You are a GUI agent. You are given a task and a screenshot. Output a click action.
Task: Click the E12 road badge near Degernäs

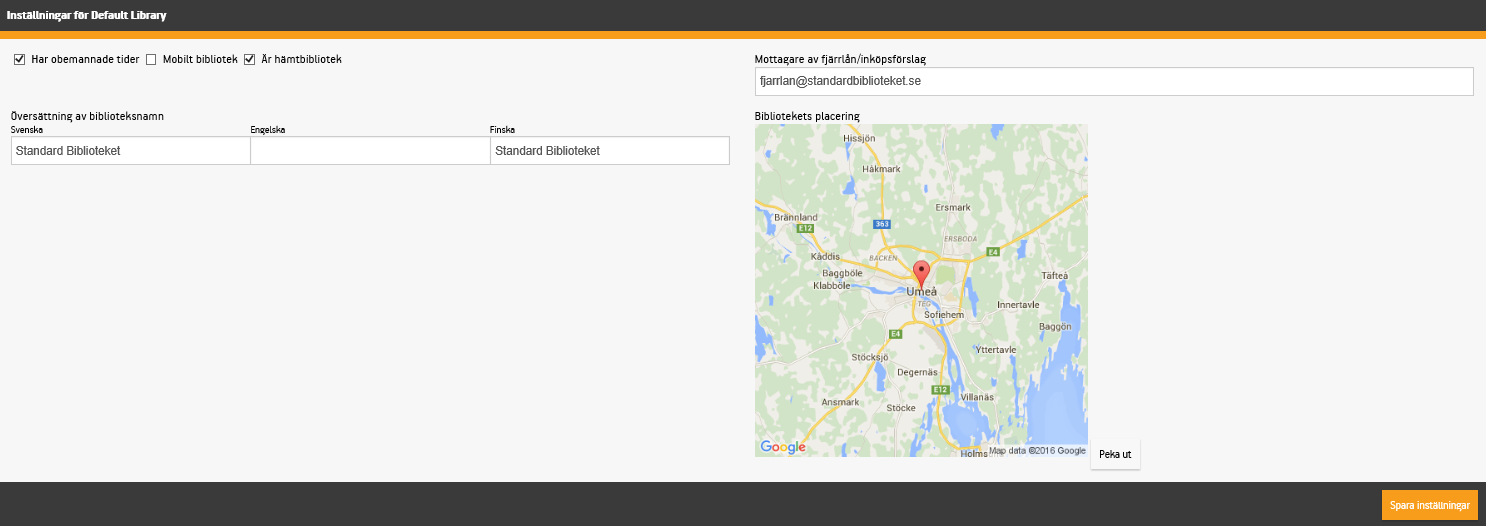point(939,389)
